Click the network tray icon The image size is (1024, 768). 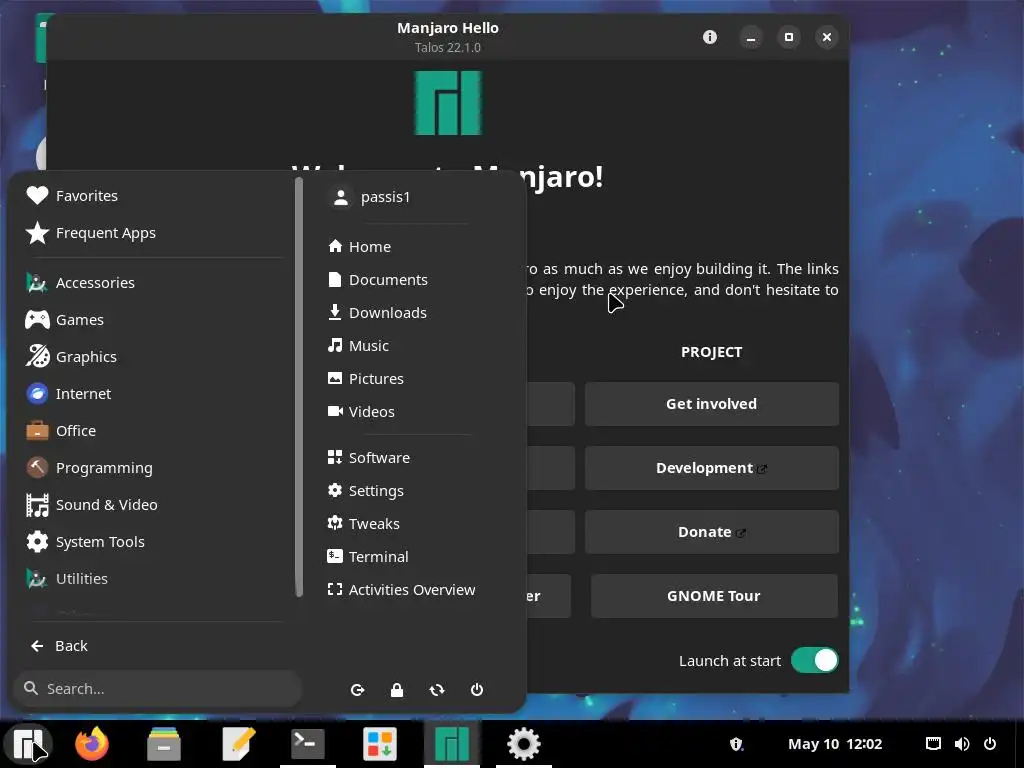point(933,744)
